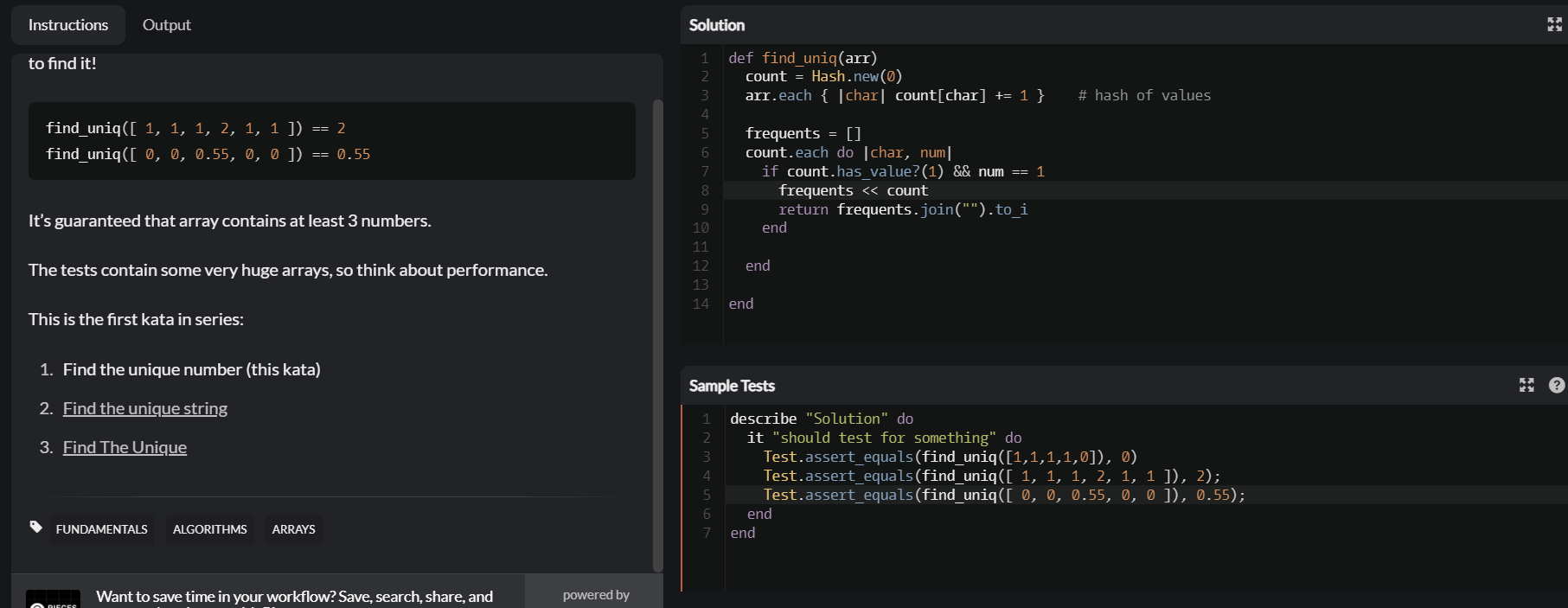Open the 'Find the unique string' kata link
1568x608 pixels.
pos(145,408)
